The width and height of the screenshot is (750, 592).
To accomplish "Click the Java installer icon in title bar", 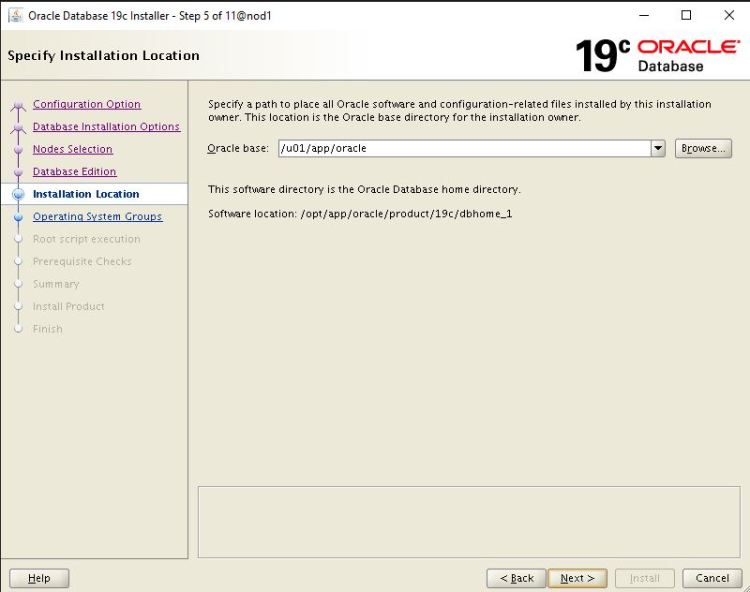I will click(15, 15).
